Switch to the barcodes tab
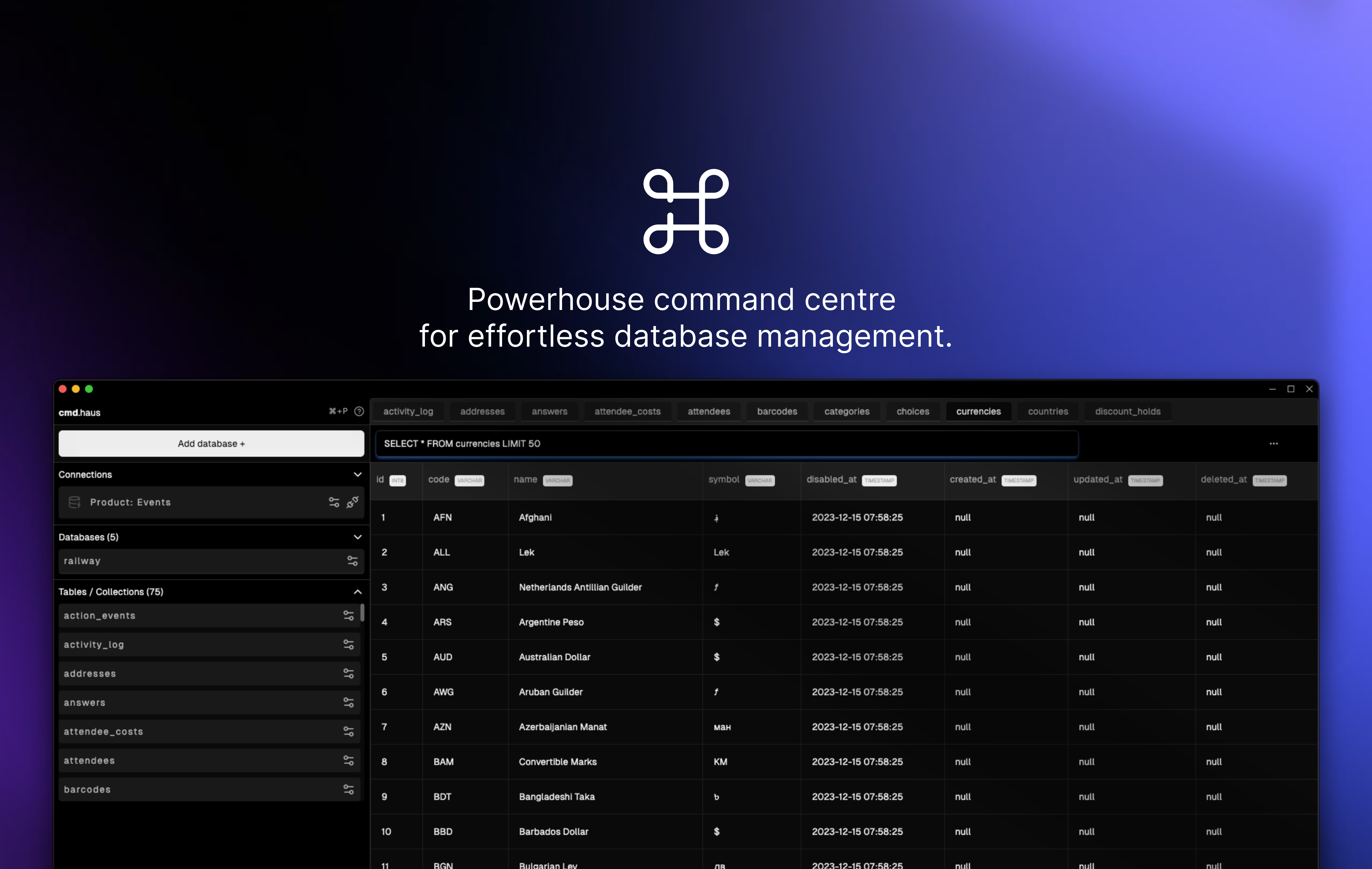The image size is (1372, 869). click(x=777, y=411)
